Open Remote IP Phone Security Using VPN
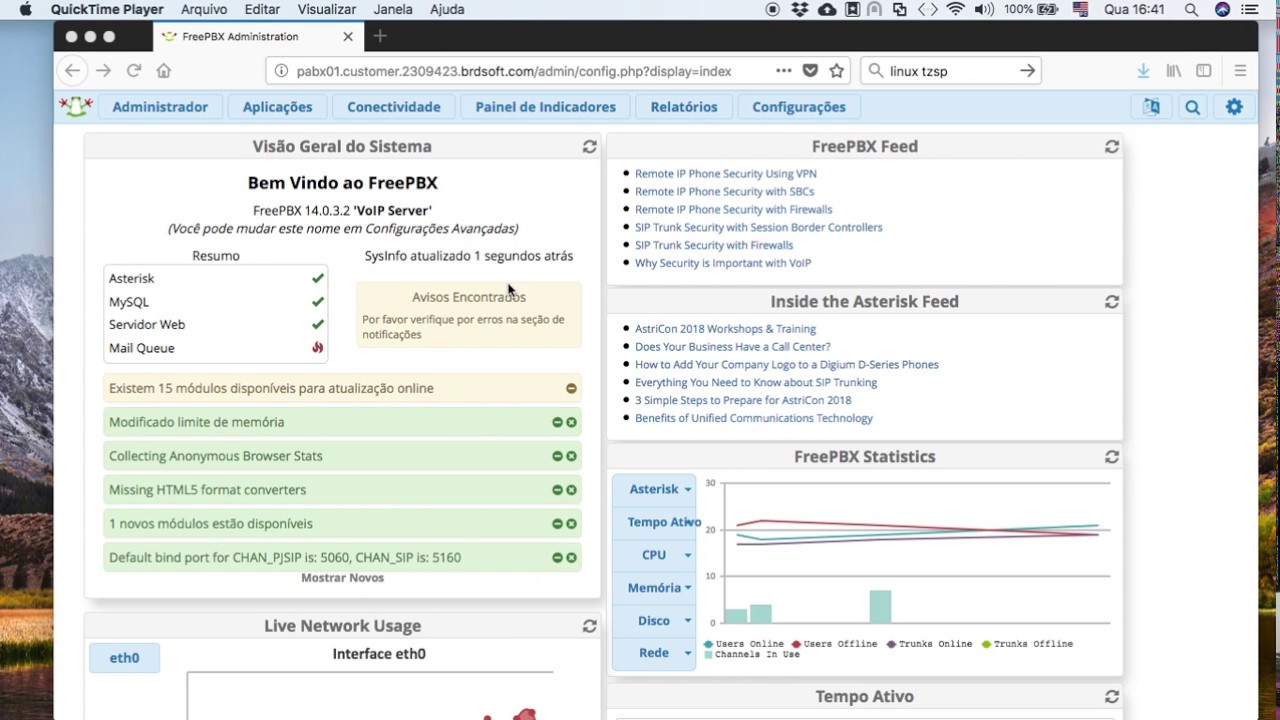 click(x=726, y=173)
